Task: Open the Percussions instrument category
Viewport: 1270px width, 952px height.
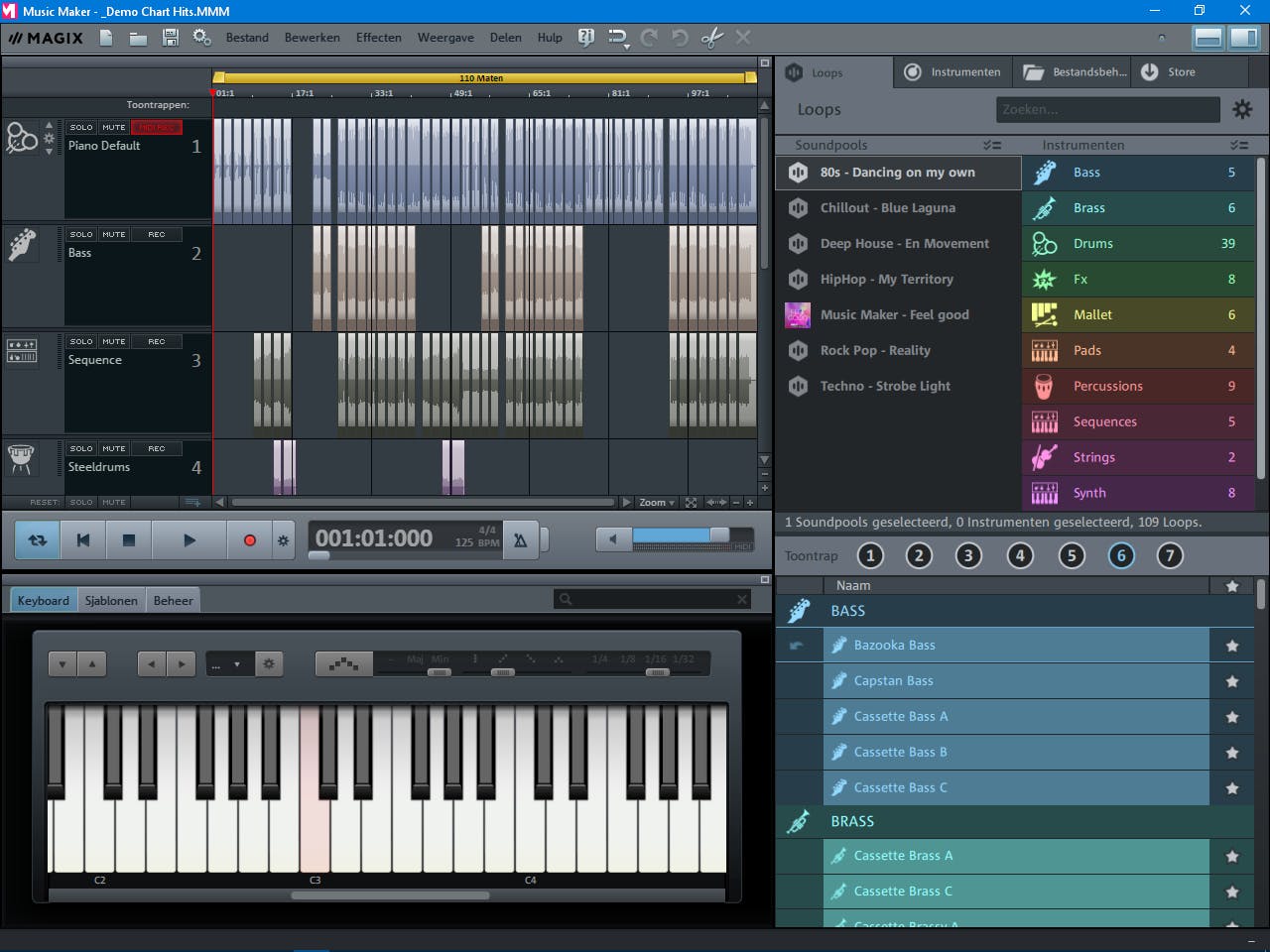Action: [x=1106, y=386]
